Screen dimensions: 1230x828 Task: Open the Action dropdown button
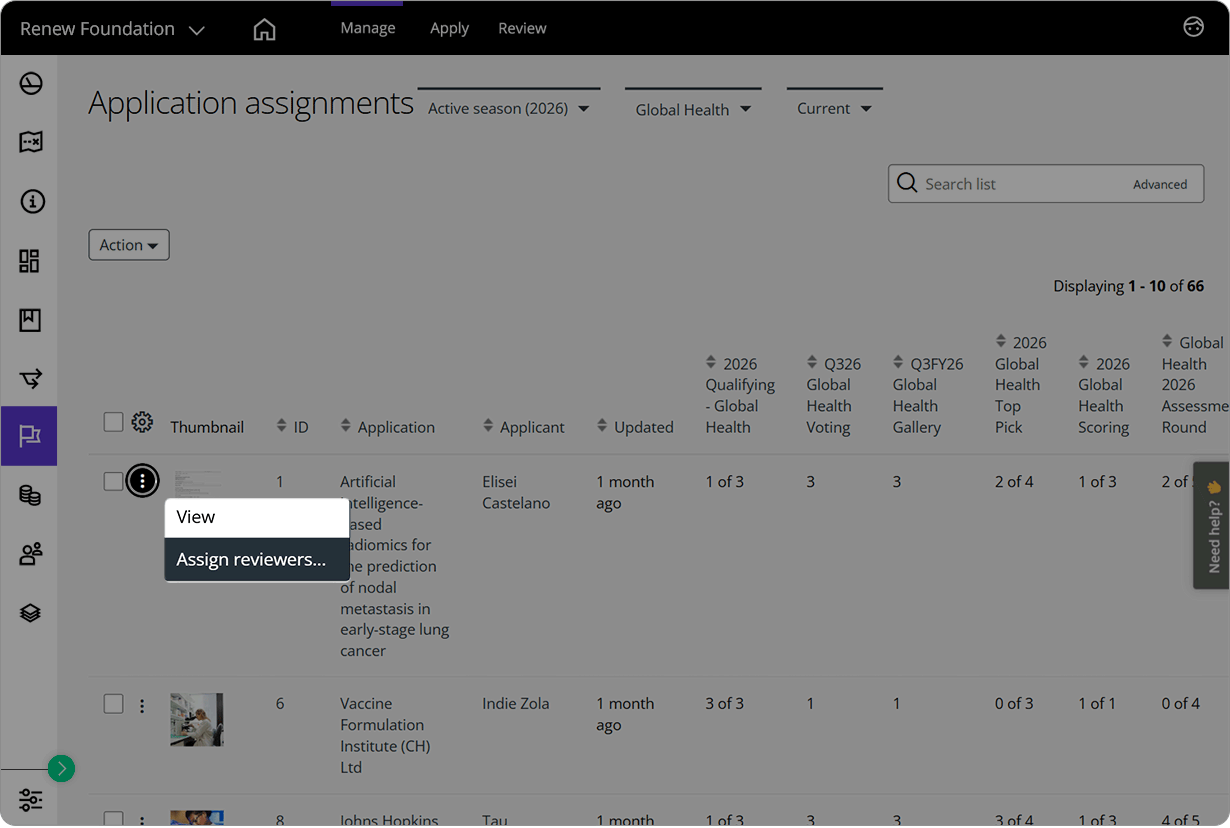(129, 245)
